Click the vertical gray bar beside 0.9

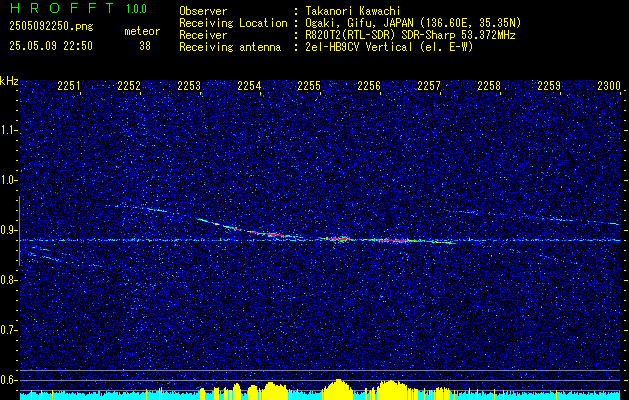[19, 231]
